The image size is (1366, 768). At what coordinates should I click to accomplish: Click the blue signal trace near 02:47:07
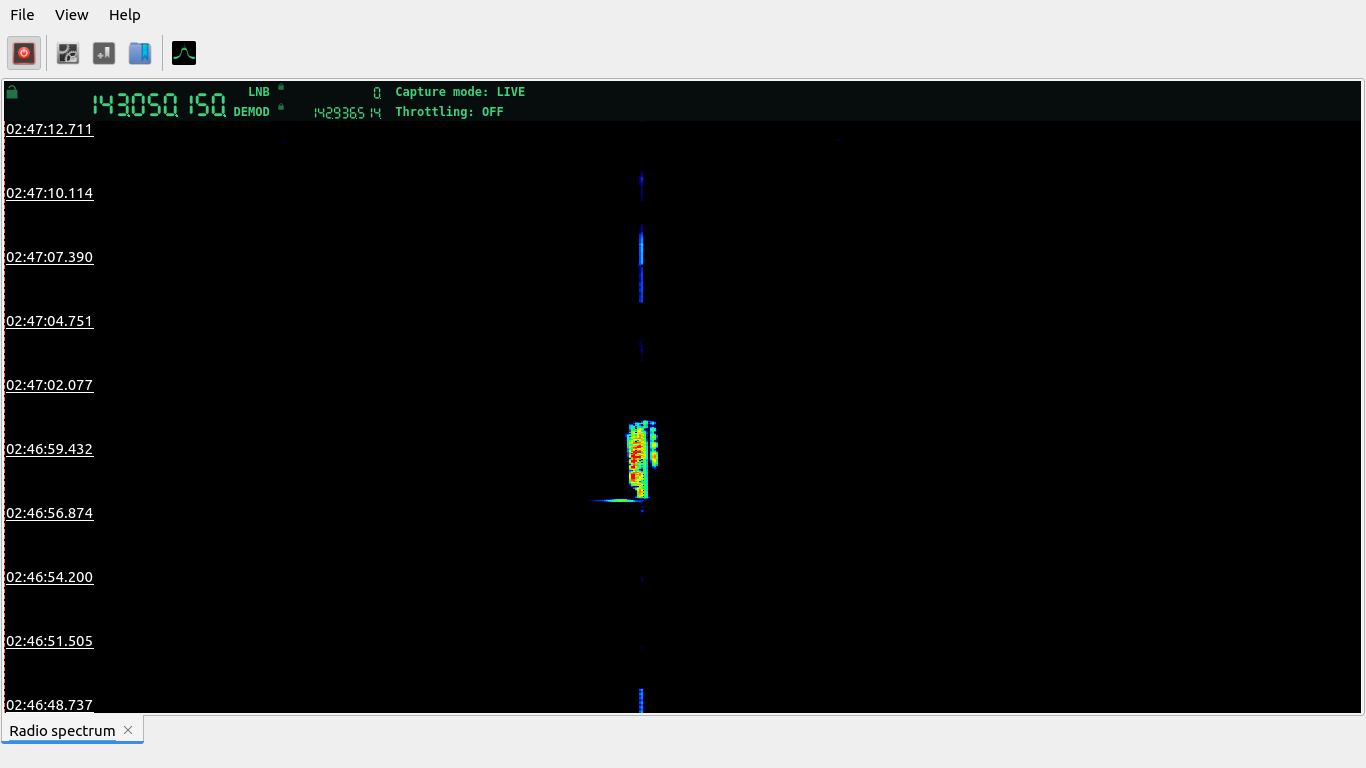[641, 264]
